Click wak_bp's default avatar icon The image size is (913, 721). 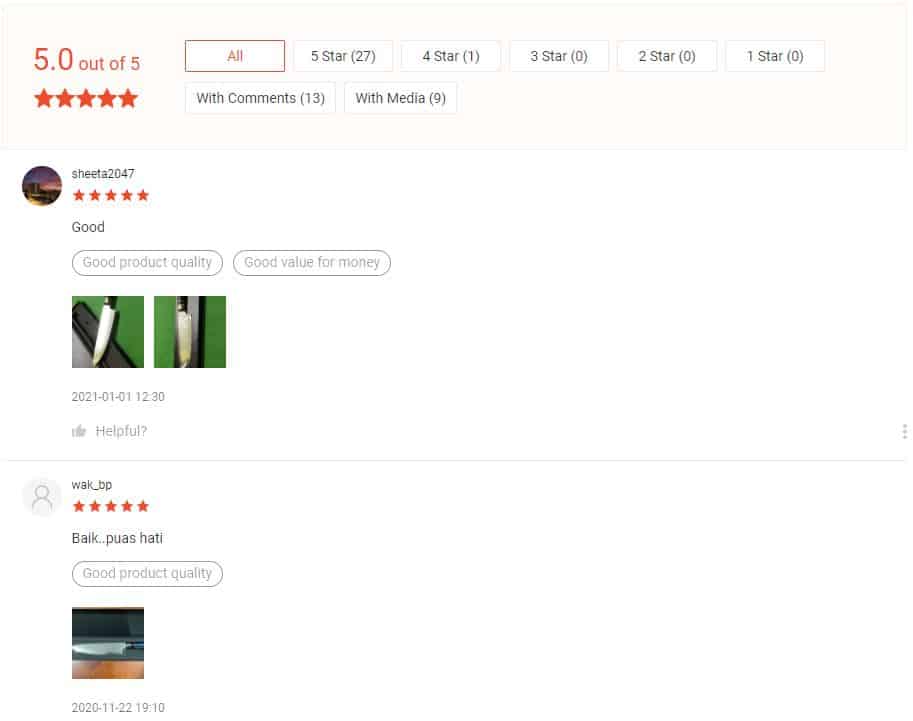pos(42,497)
